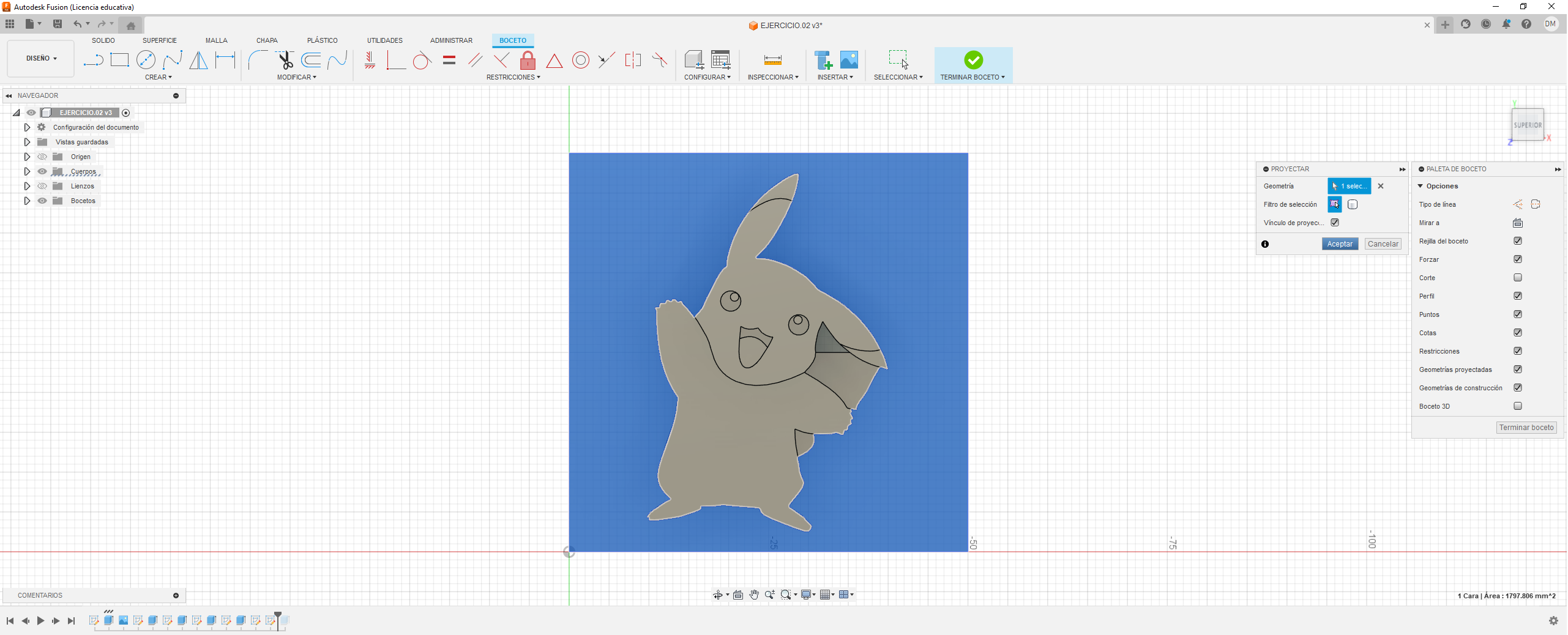Select the Rectangle sketch tool
This screenshot has width=1568, height=635.
pyautogui.click(x=119, y=60)
